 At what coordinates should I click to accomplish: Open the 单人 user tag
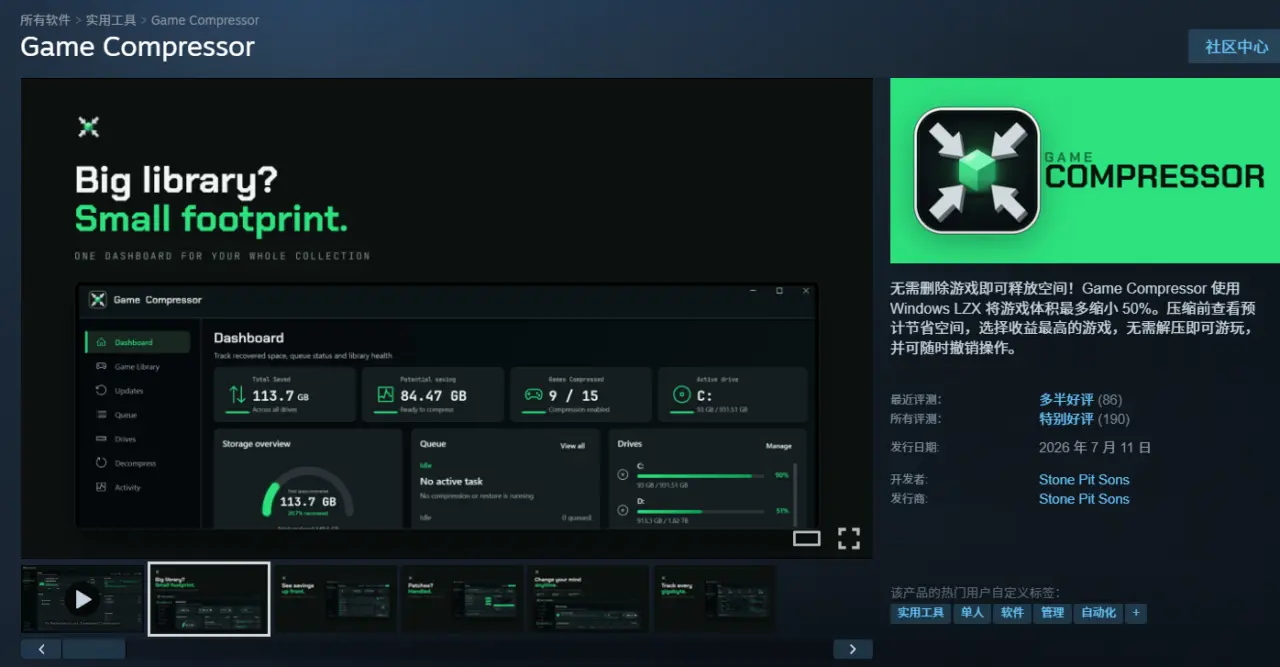click(x=972, y=613)
